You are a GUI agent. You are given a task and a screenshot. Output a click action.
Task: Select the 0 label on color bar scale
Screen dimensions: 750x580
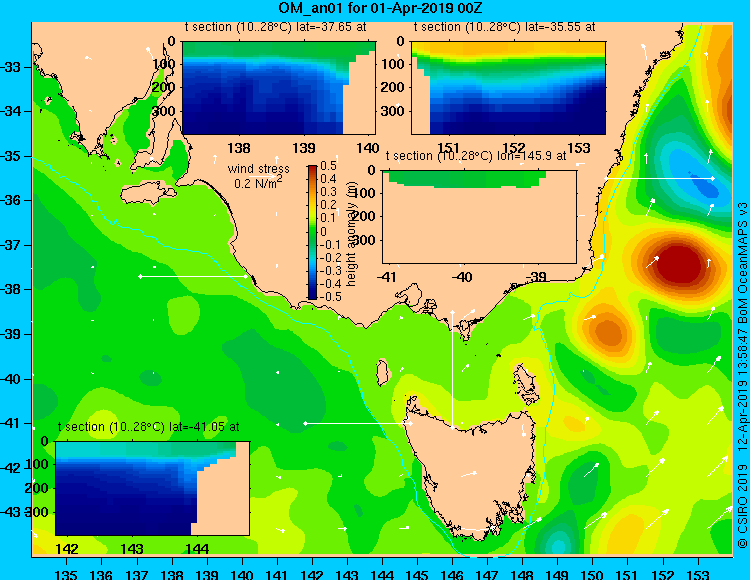[323, 232]
